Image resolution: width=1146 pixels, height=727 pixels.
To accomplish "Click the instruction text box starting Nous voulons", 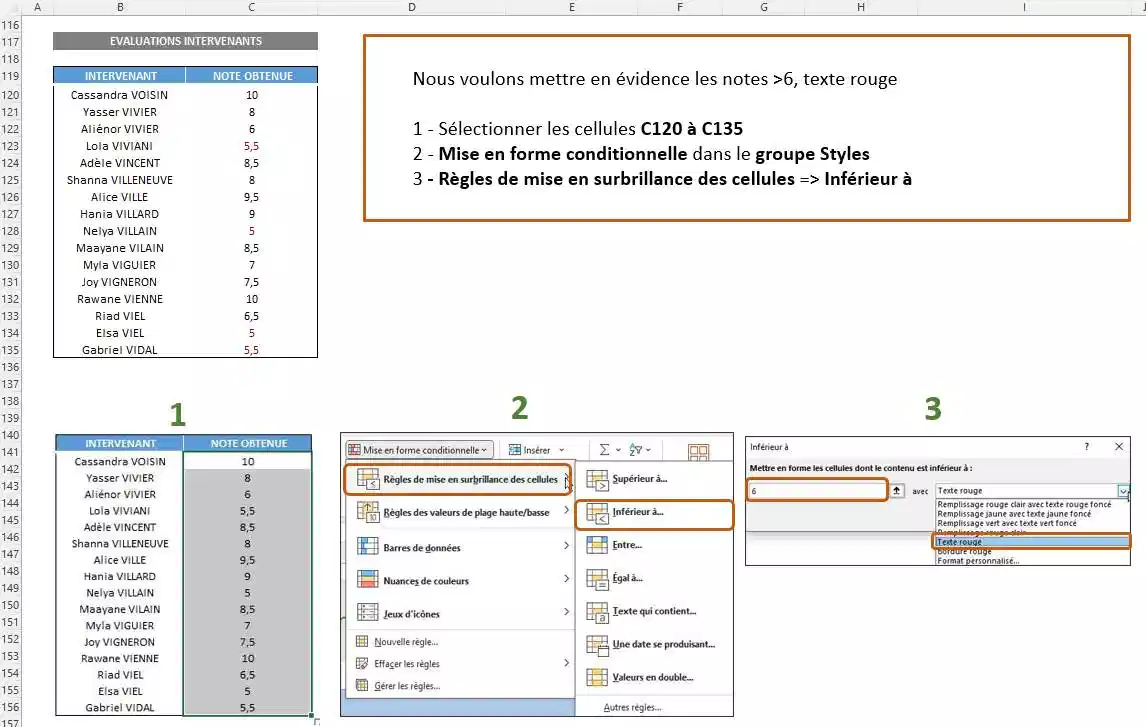I will pos(747,128).
